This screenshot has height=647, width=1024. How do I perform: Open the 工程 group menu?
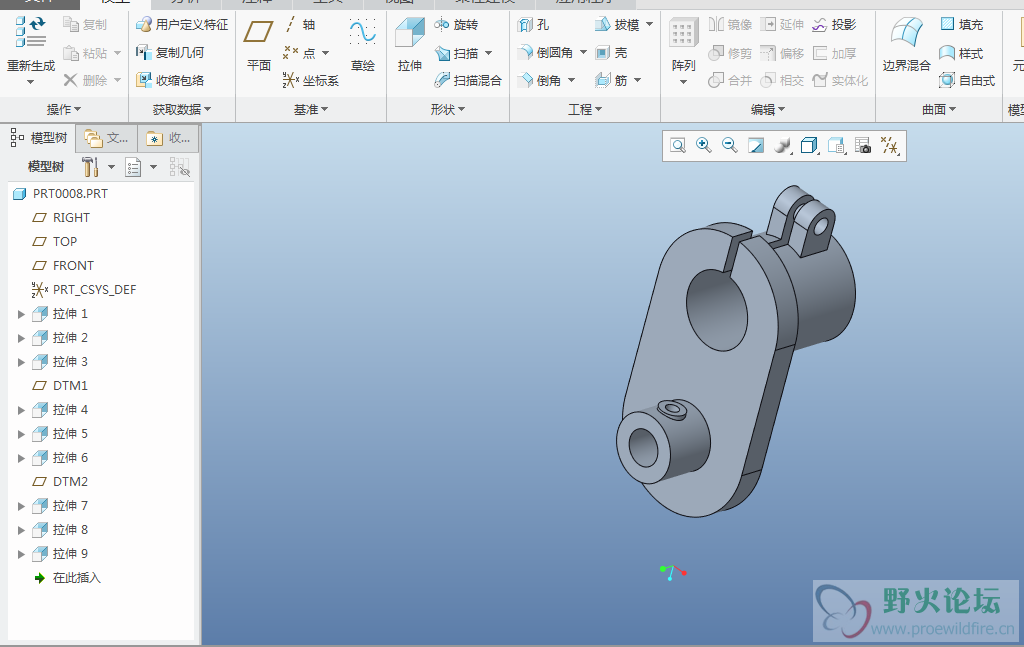coord(584,110)
